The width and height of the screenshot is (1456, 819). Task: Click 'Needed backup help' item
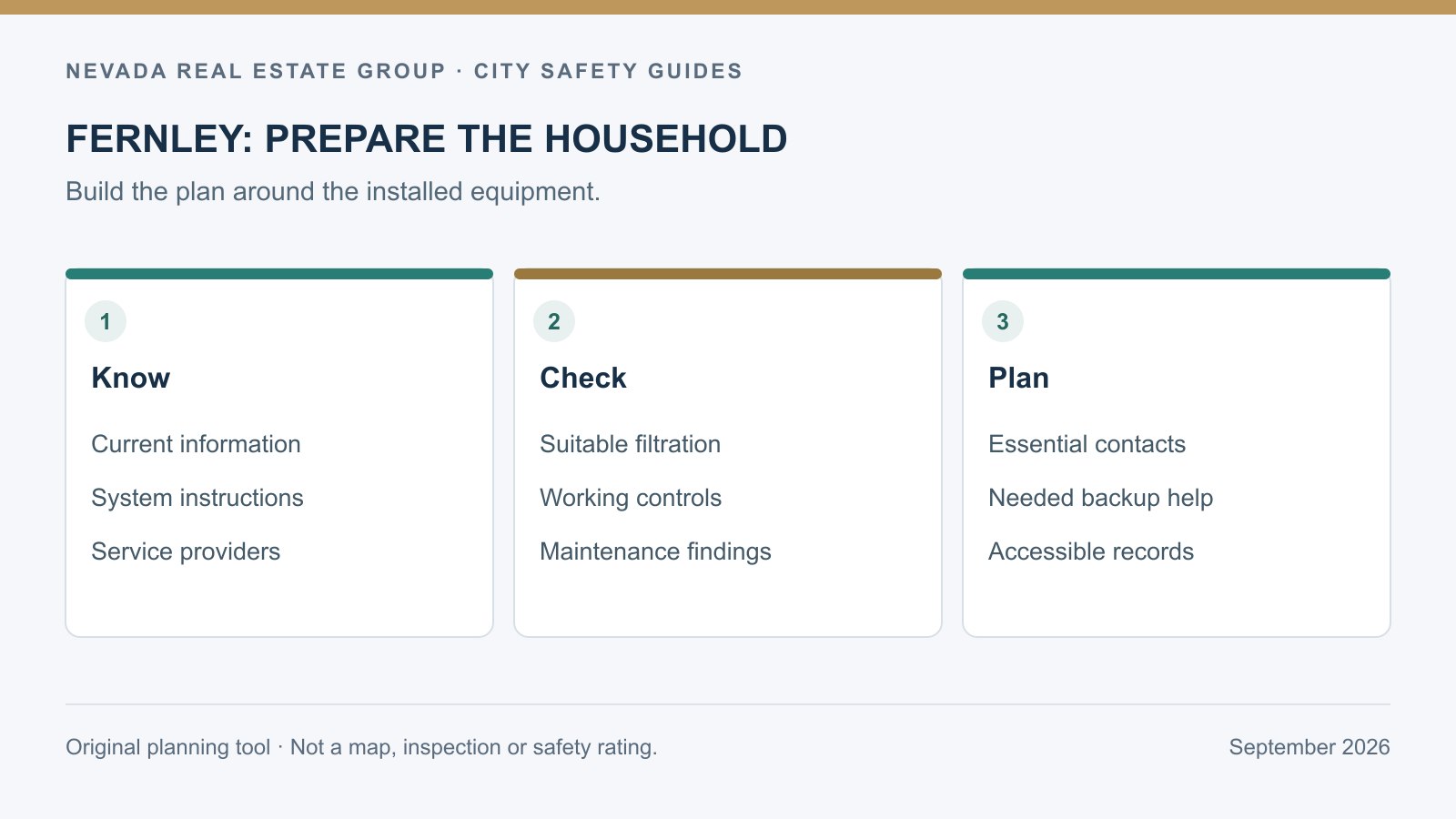tap(1101, 498)
